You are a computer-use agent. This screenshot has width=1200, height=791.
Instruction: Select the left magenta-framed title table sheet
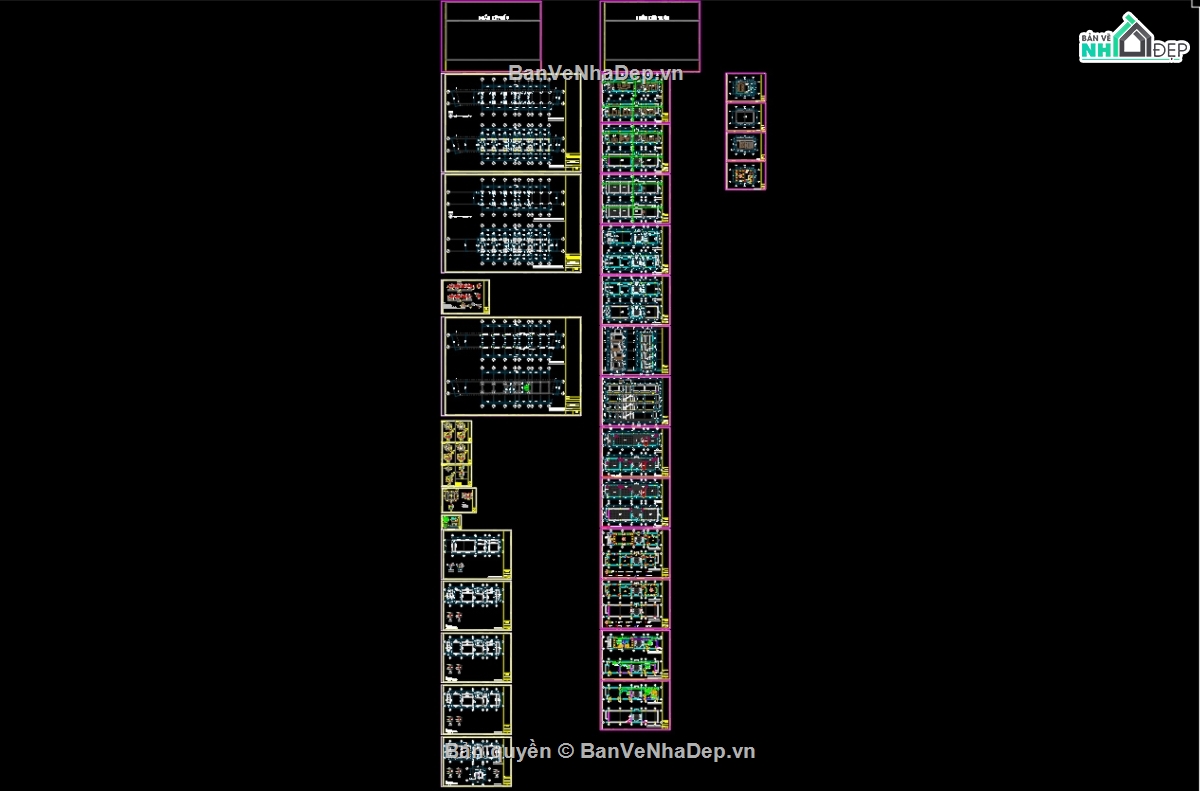[491, 36]
